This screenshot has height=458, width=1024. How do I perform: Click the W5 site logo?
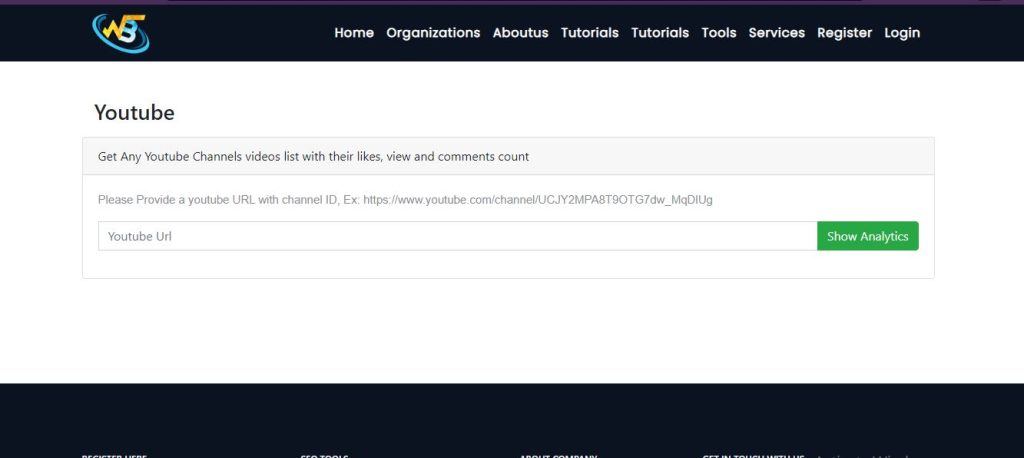click(x=121, y=33)
